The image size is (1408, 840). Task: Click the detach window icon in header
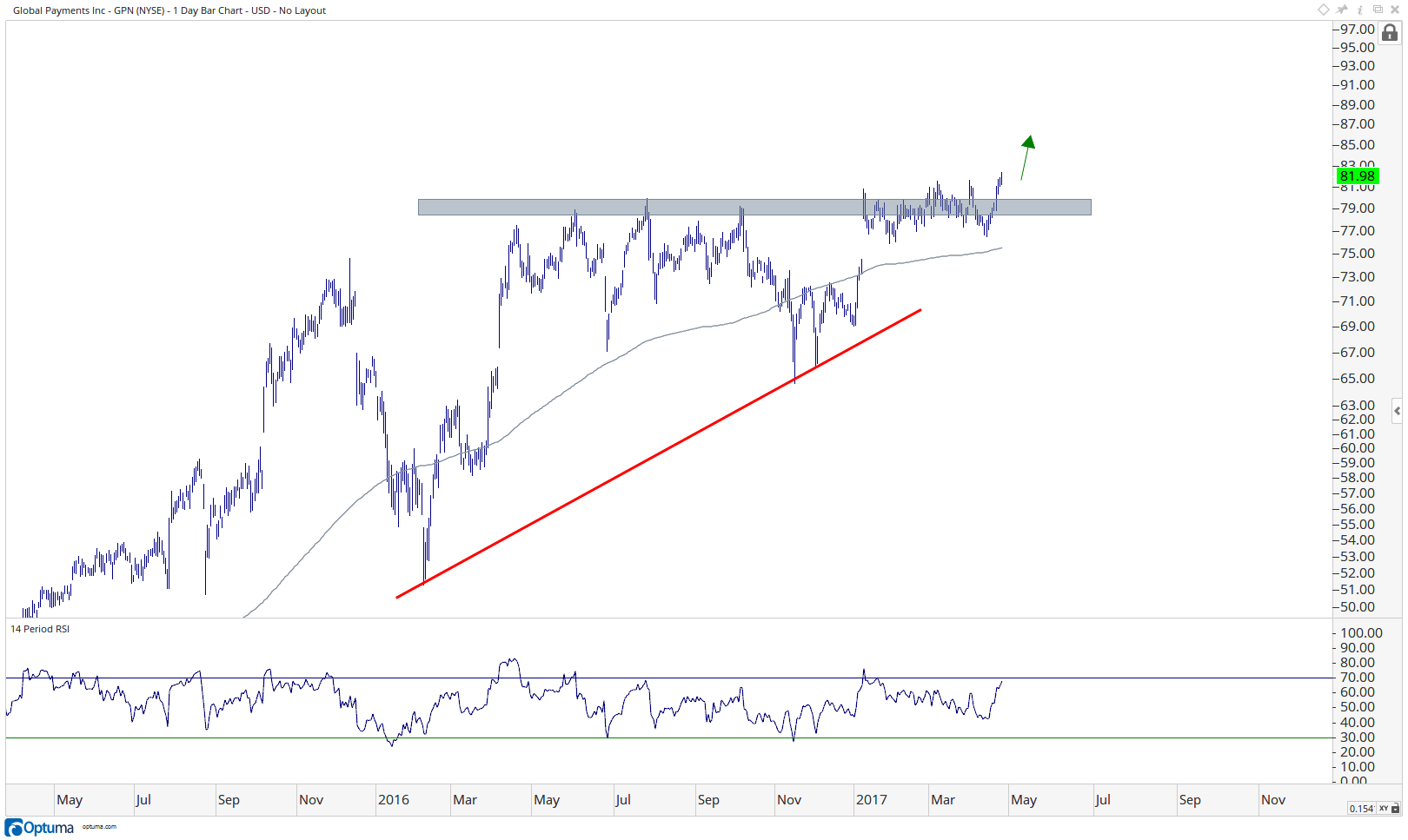(1378, 10)
